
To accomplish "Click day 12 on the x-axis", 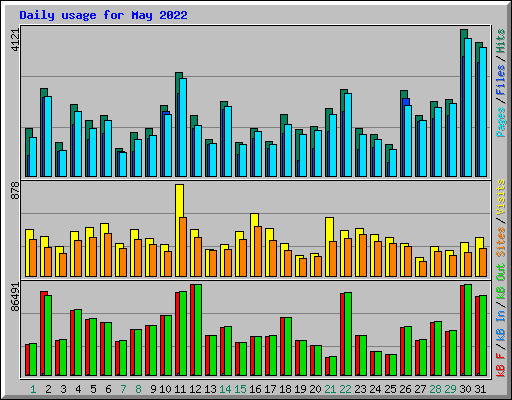I will click(195, 389).
